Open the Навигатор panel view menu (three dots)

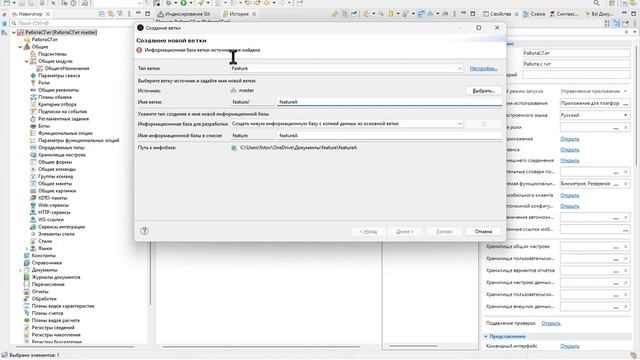click(x=129, y=14)
